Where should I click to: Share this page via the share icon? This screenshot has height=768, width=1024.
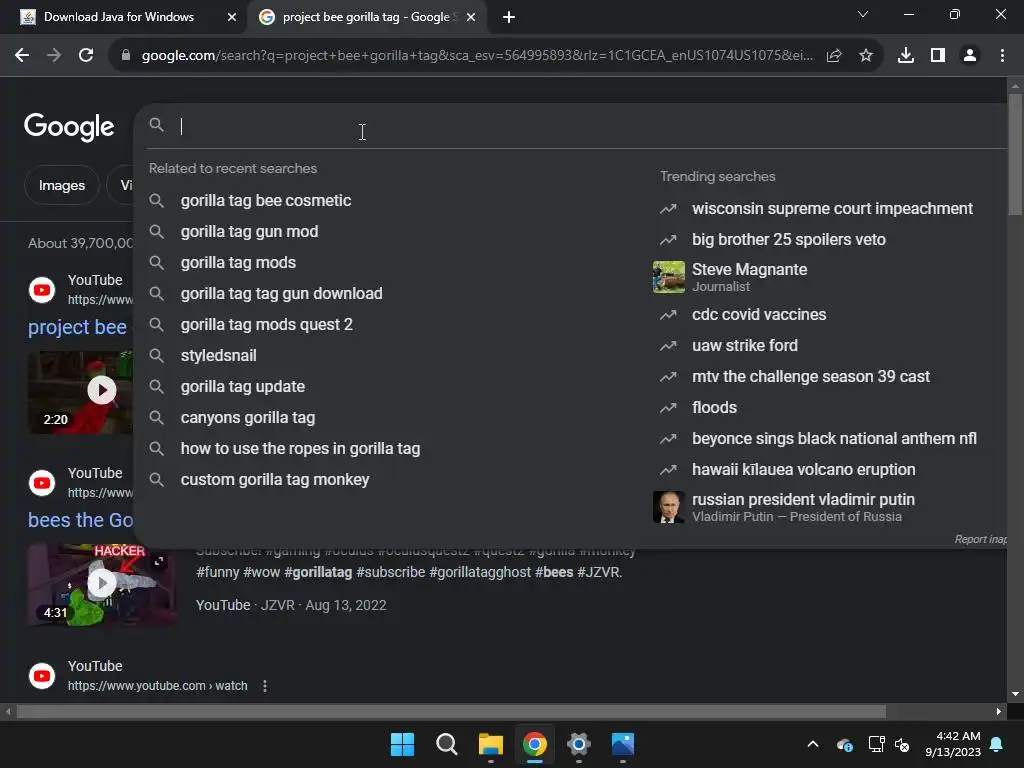[x=834, y=56]
